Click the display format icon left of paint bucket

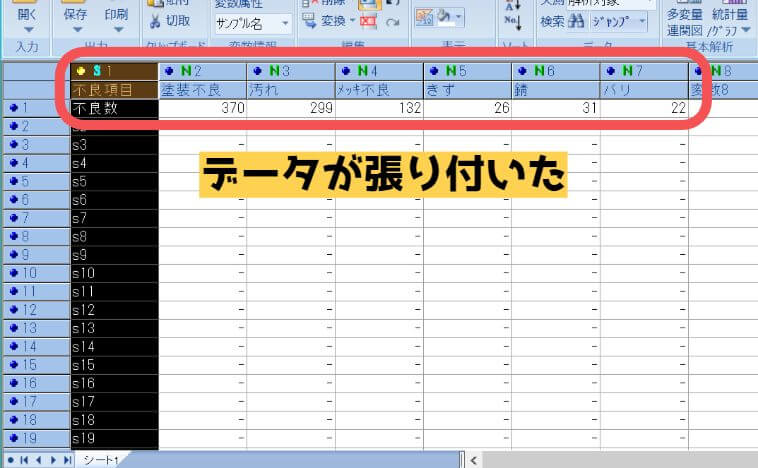424,18
